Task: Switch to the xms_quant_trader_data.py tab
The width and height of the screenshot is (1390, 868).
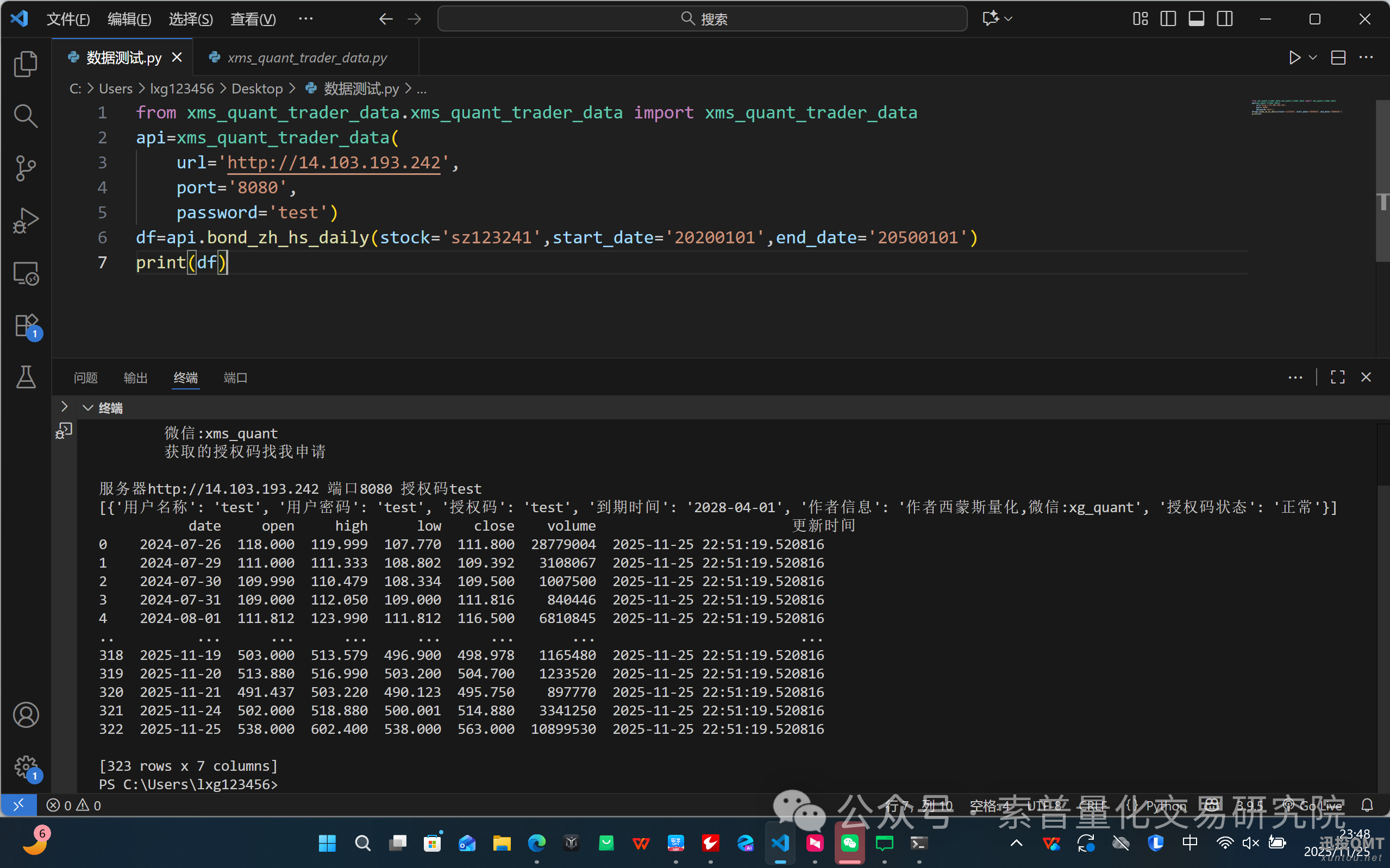Action: pos(306,58)
